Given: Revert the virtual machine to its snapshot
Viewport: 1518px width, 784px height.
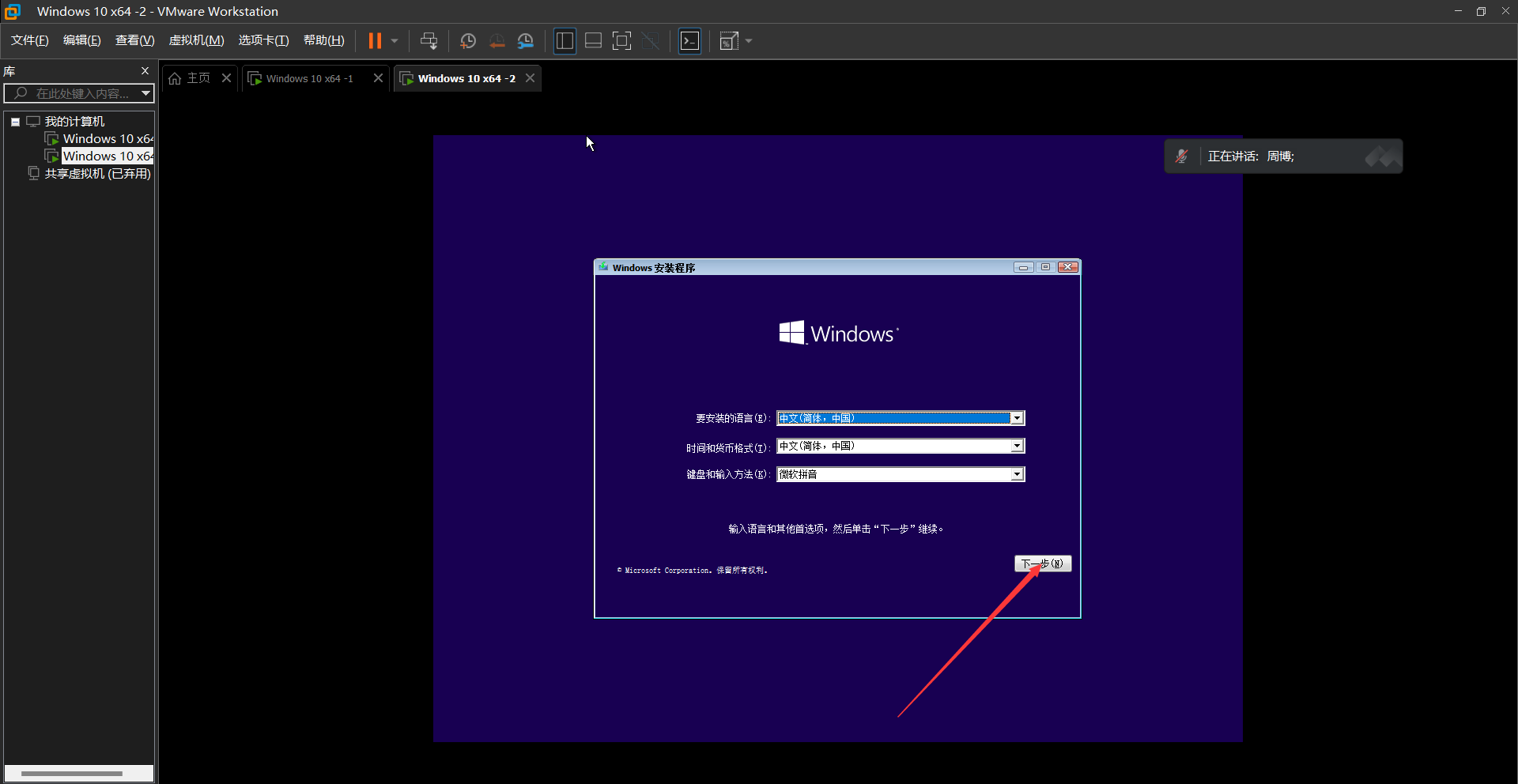Looking at the screenshot, I should pyautogui.click(x=497, y=41).
